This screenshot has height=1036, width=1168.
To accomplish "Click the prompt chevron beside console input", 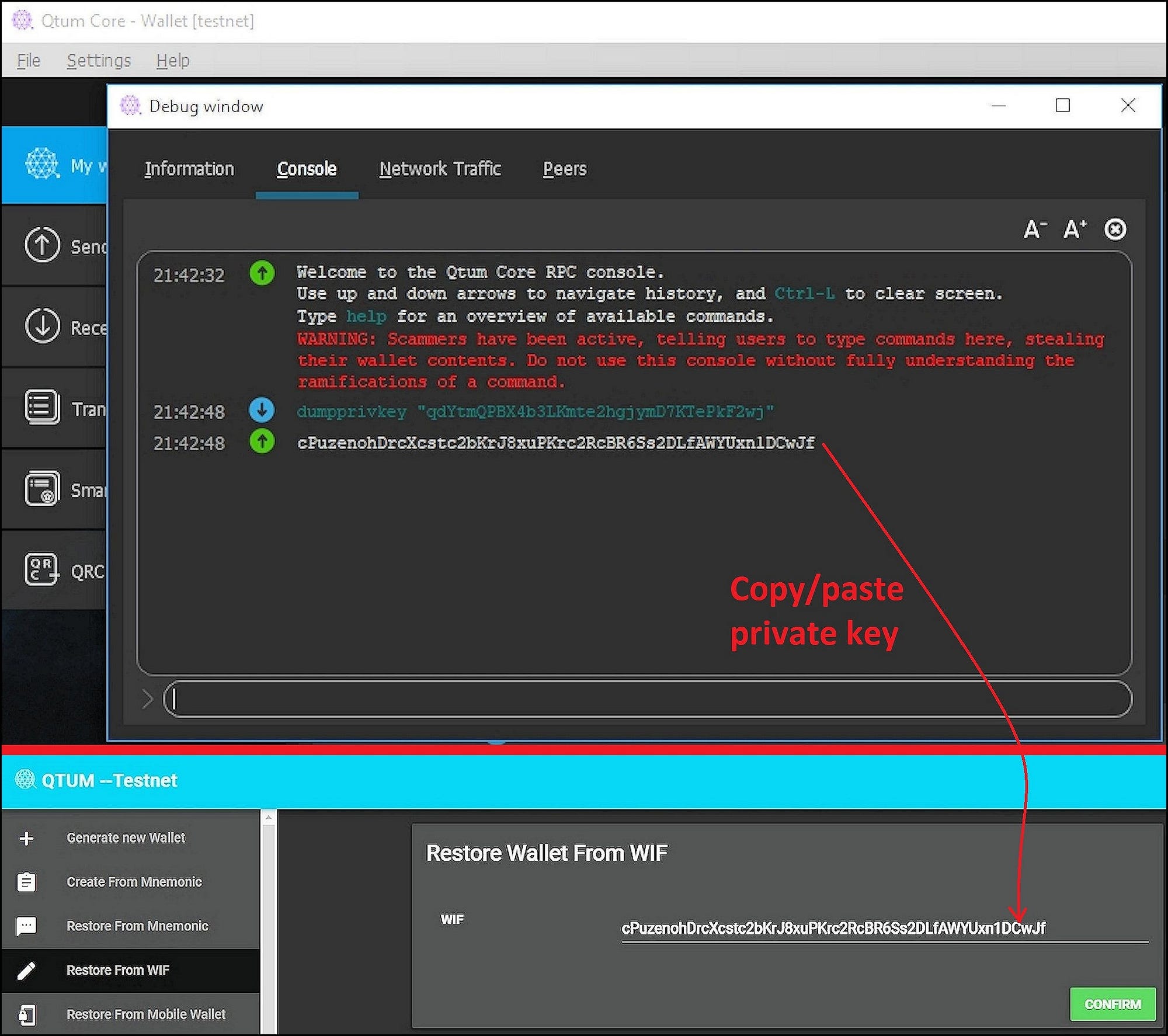I will pos(148,699).
